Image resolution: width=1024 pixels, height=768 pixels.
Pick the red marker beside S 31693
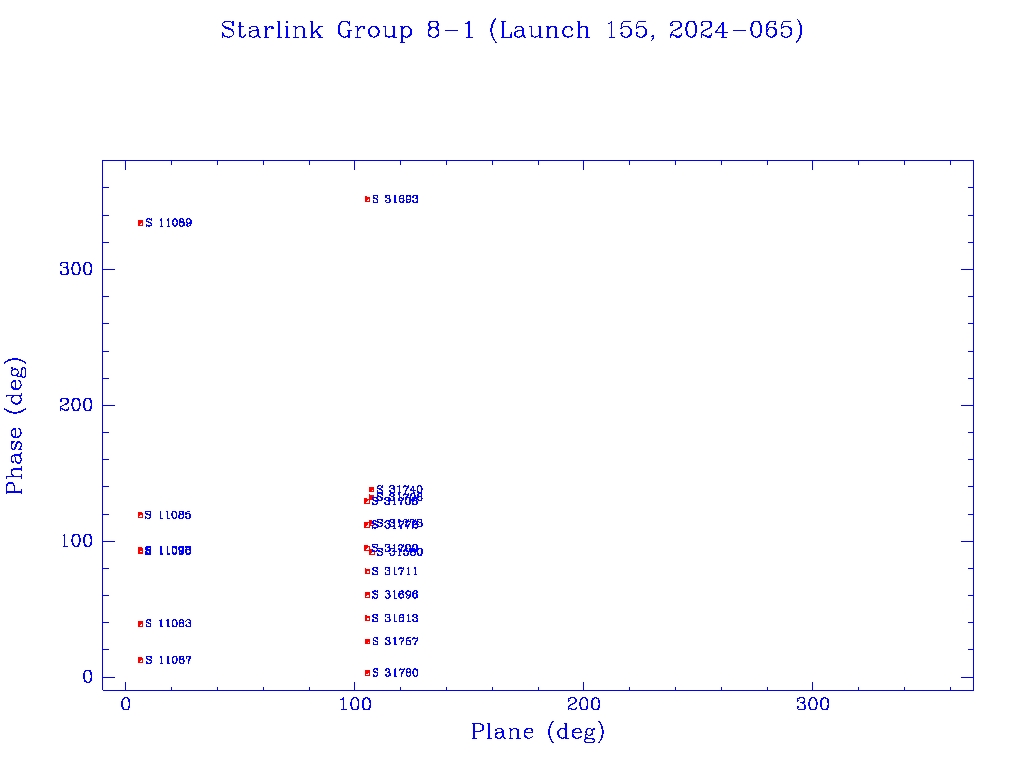point(367,199)
